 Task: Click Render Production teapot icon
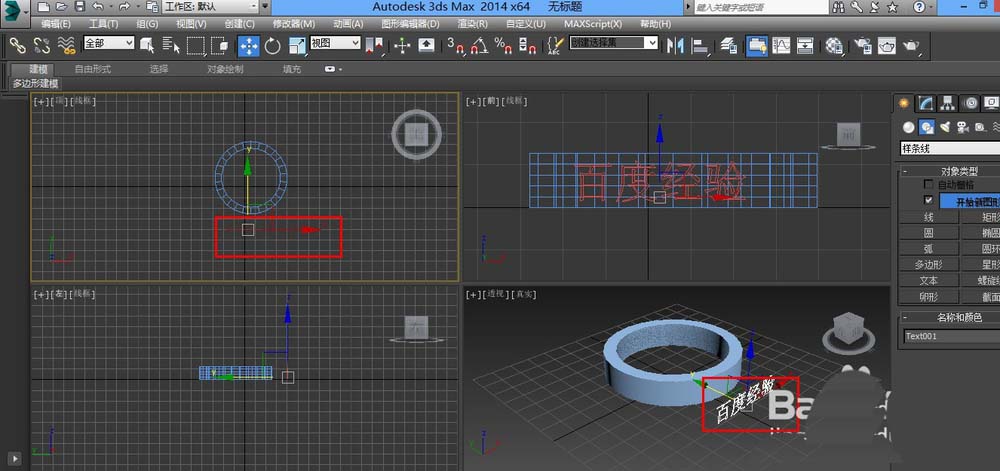tap(911, 45)
